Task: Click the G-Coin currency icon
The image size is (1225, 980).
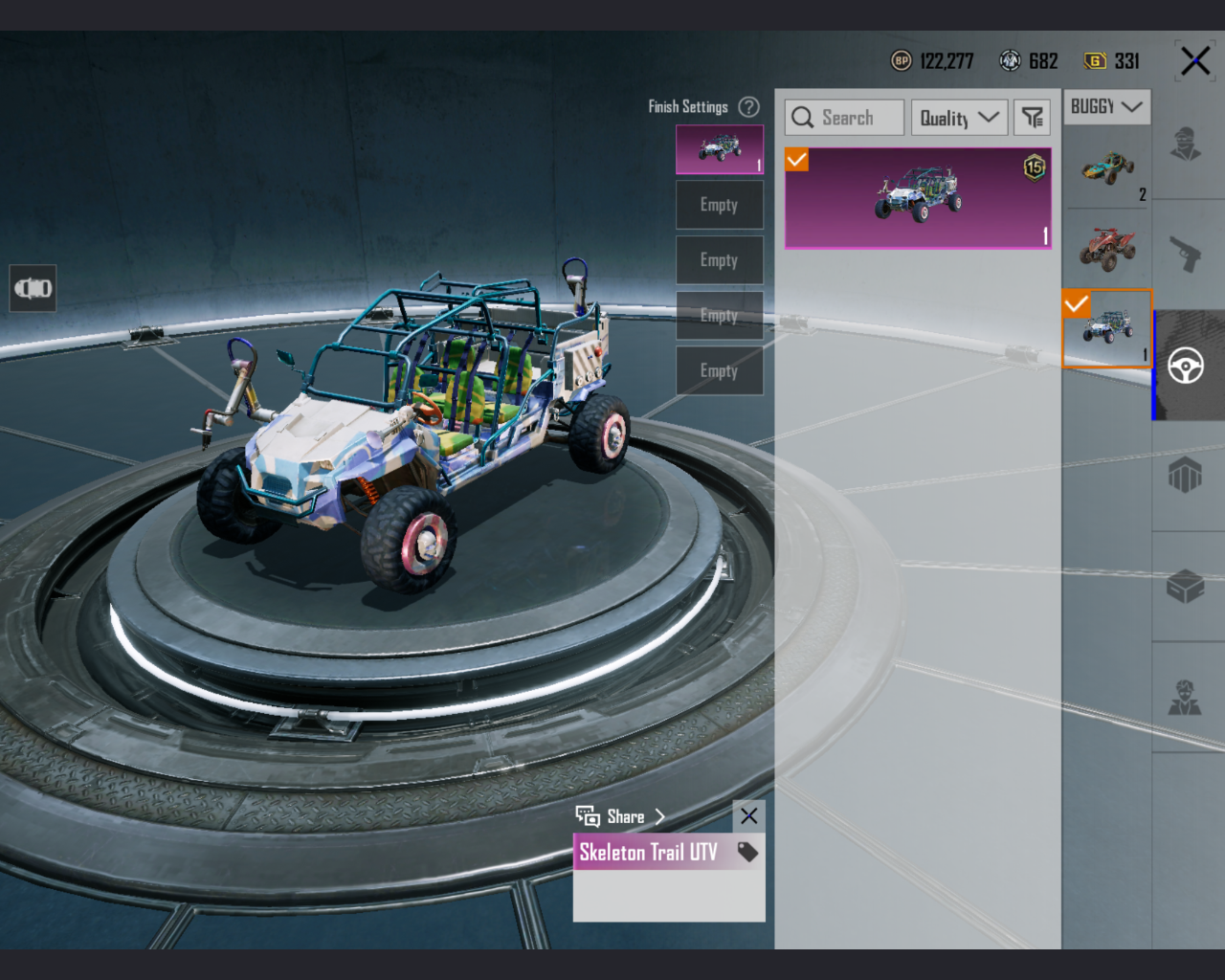Action: pos(1095,61)
